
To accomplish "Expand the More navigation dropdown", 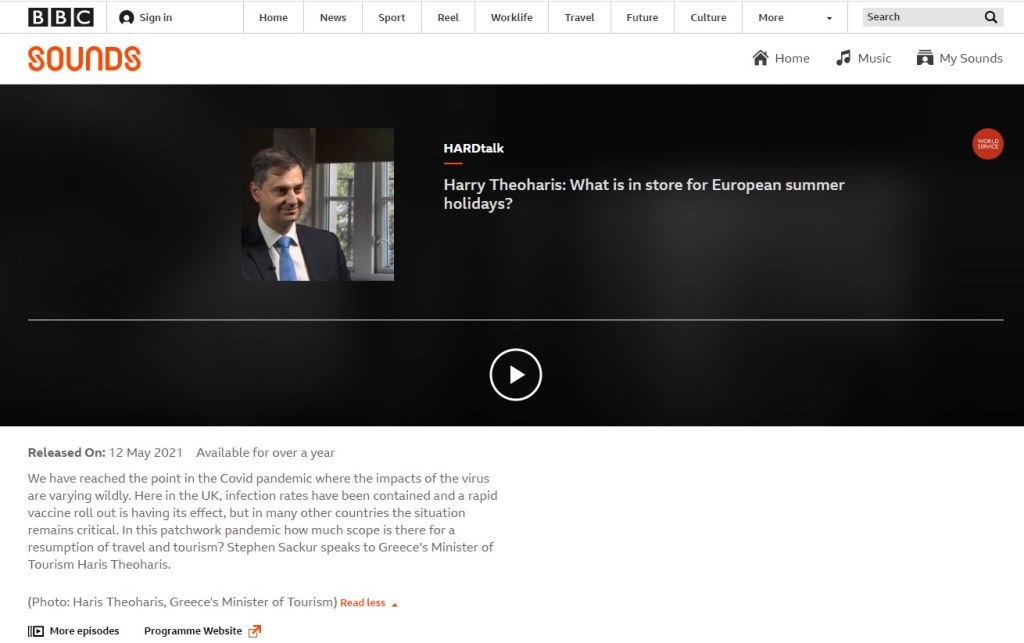I will tap(795, 18).
